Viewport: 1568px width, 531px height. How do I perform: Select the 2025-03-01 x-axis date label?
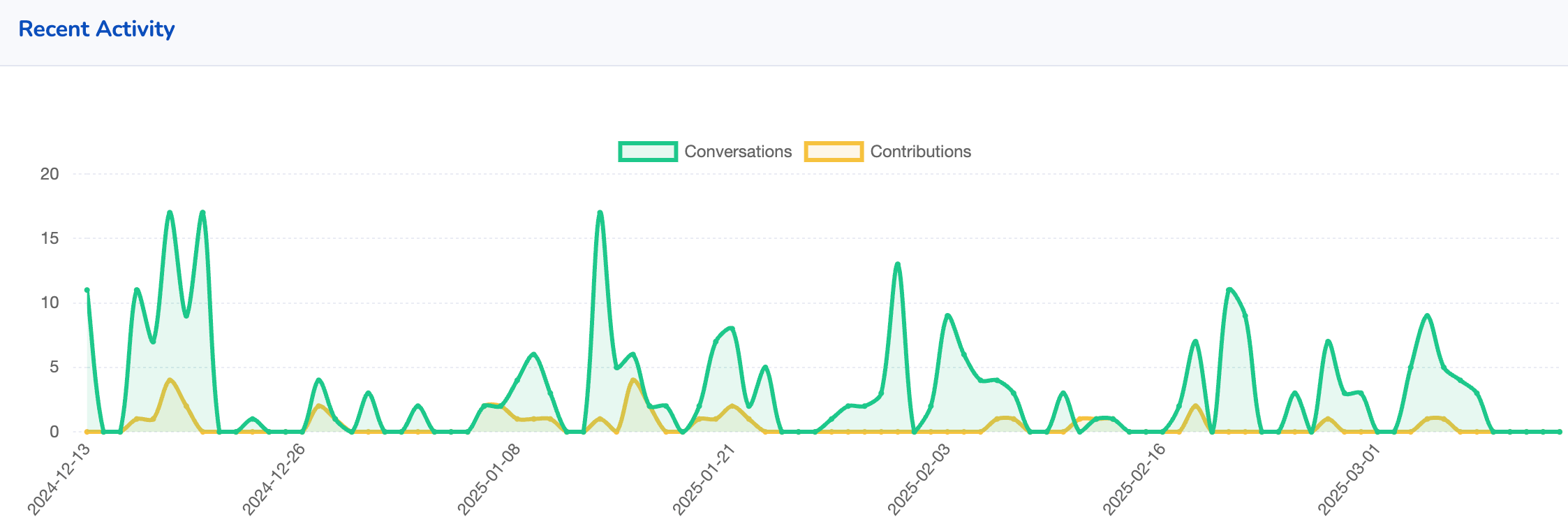coord(1350,479)
